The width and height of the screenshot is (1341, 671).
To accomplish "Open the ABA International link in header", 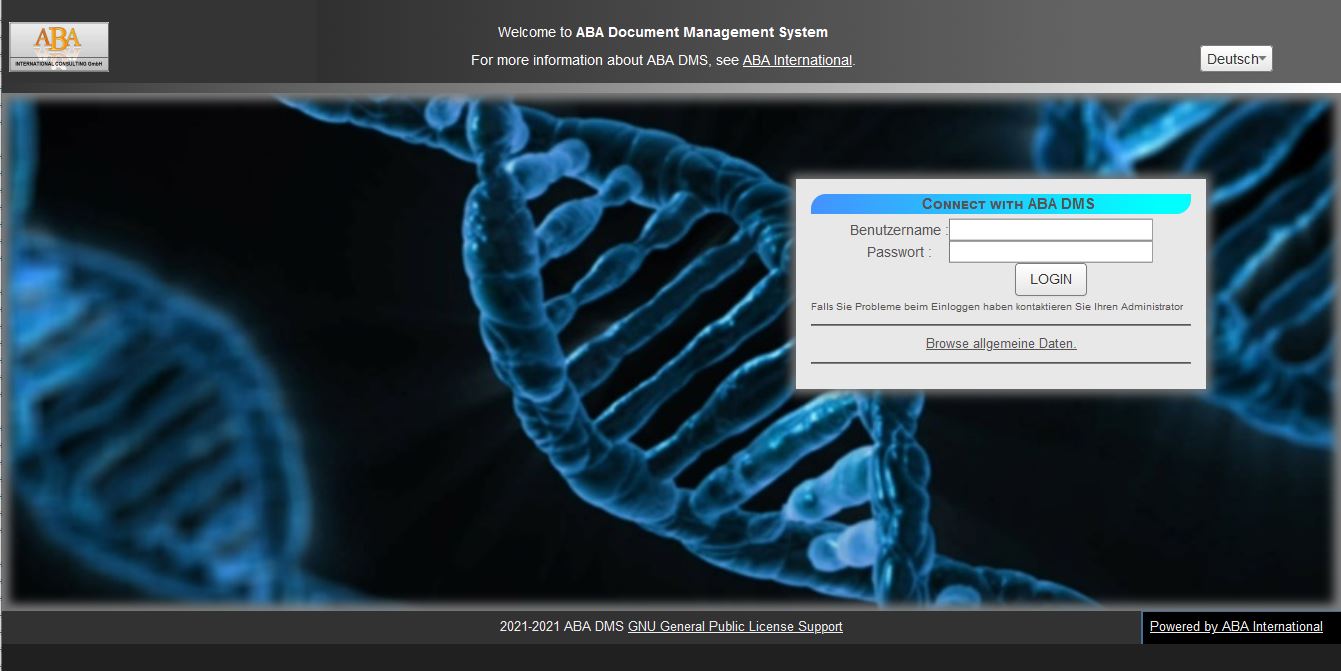I will 797,60.
